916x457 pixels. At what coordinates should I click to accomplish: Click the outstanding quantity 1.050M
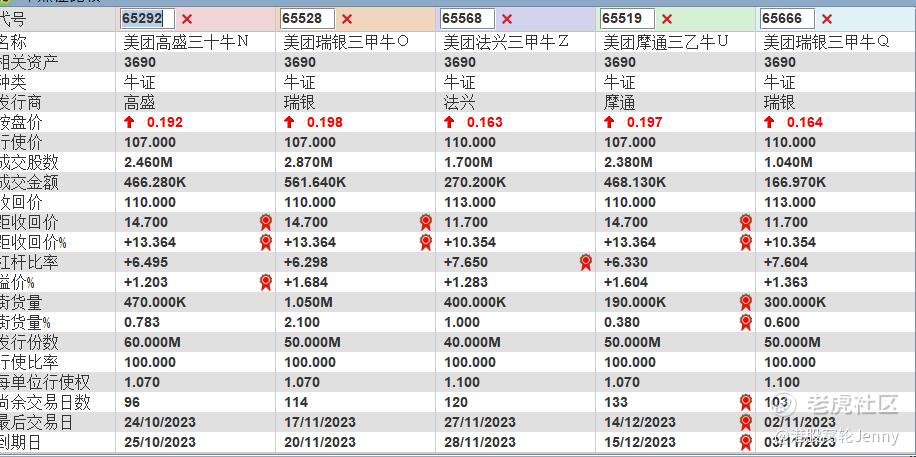308,302
